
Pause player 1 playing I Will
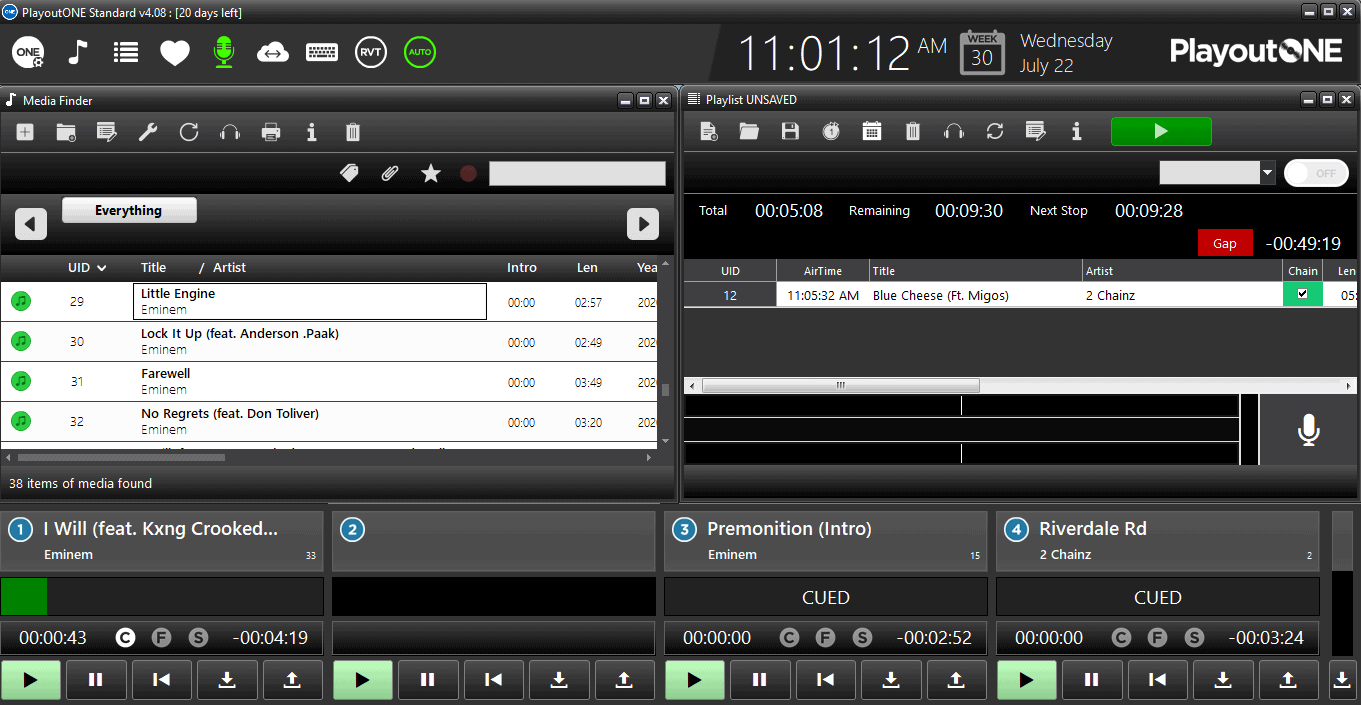96,679
